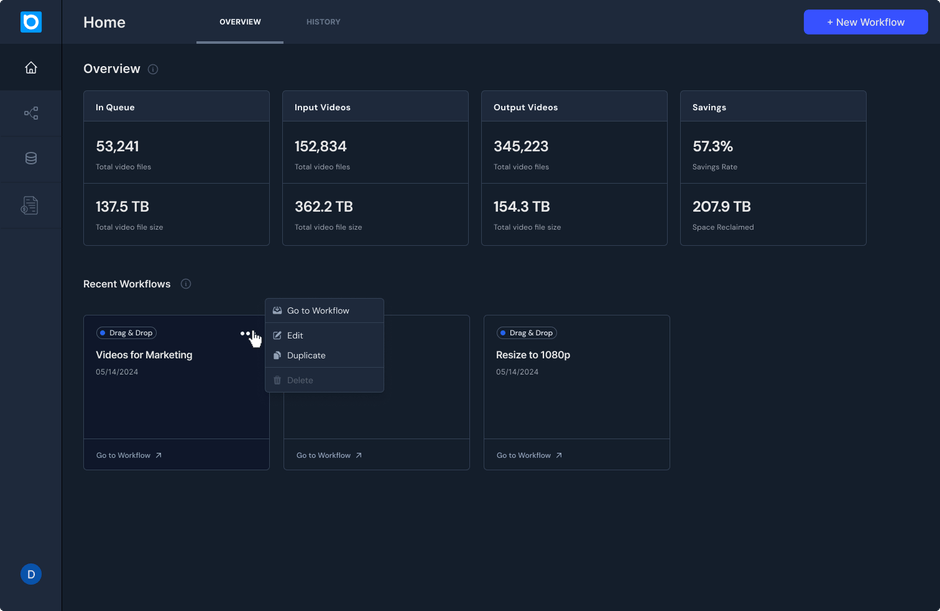The width and height of the screenshot is (940, 611).
Task: Follow Go to Workflow link under Videos for Marketing
Action: click(x=128, y=456)
